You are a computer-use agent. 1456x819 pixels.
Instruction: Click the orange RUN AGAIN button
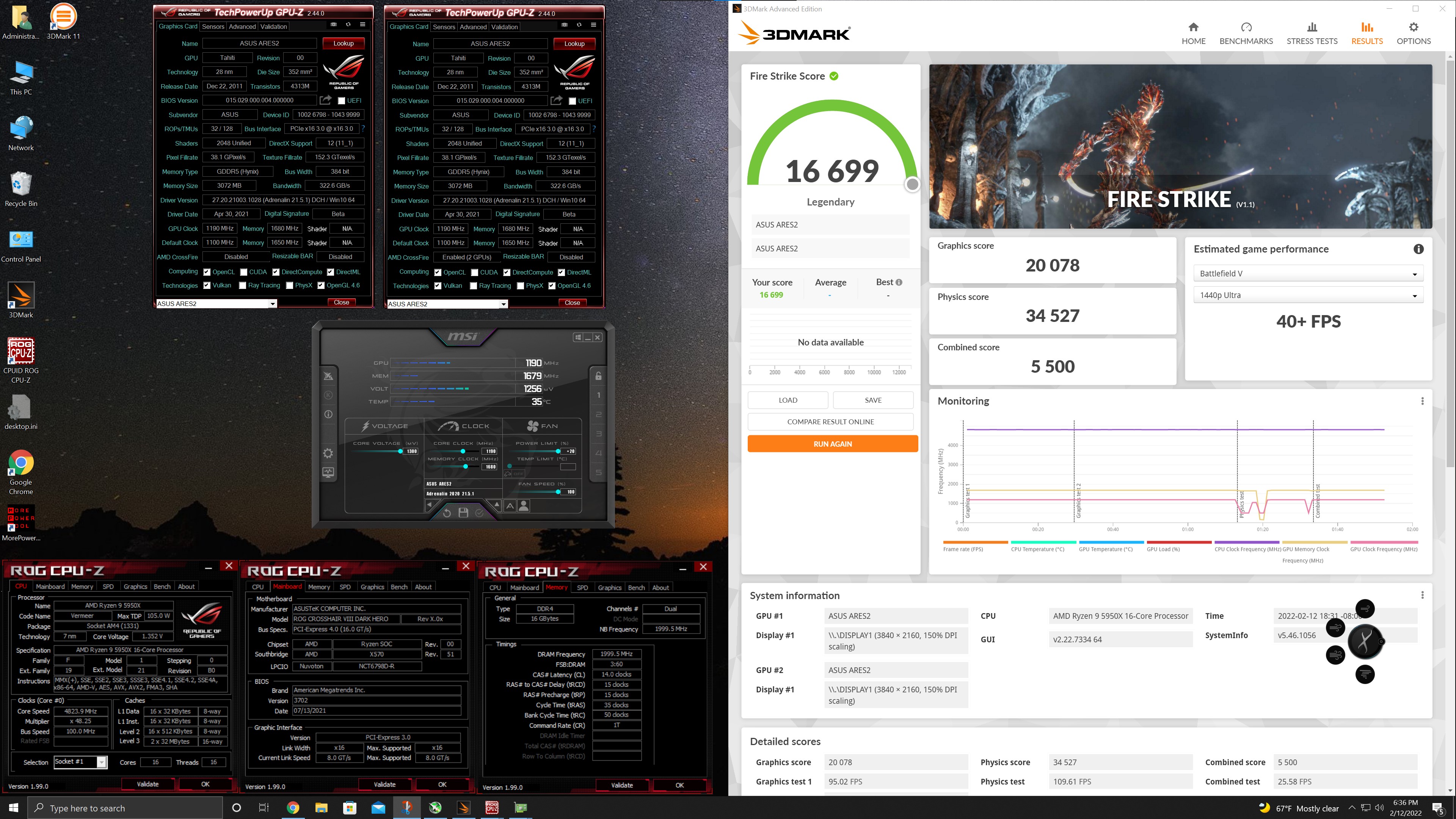(x=833, y=444)
